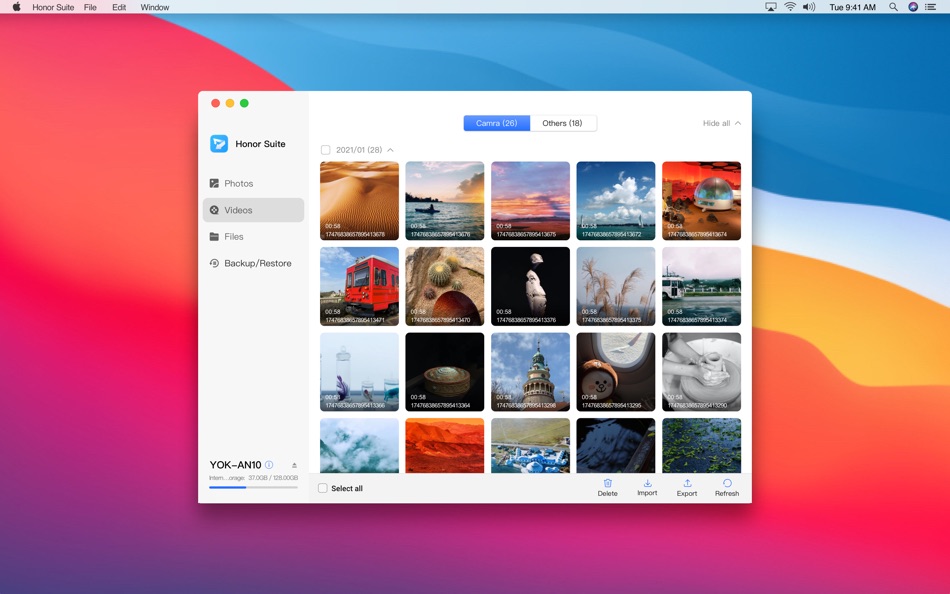Click the Honor Suite app logo
This screenshot has height=594, width=950.
[218, 144]
